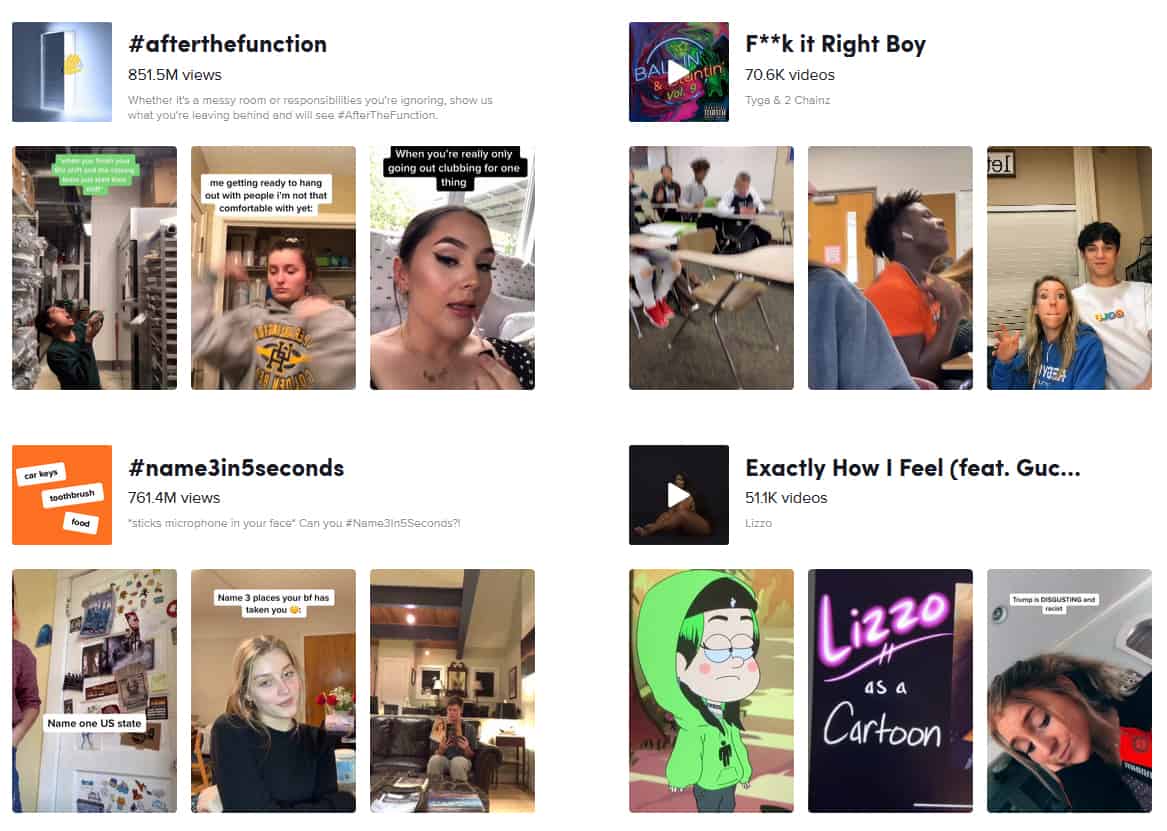Open the living room couch video
The image size is (1167, 831).
click(x=453, y=690)
